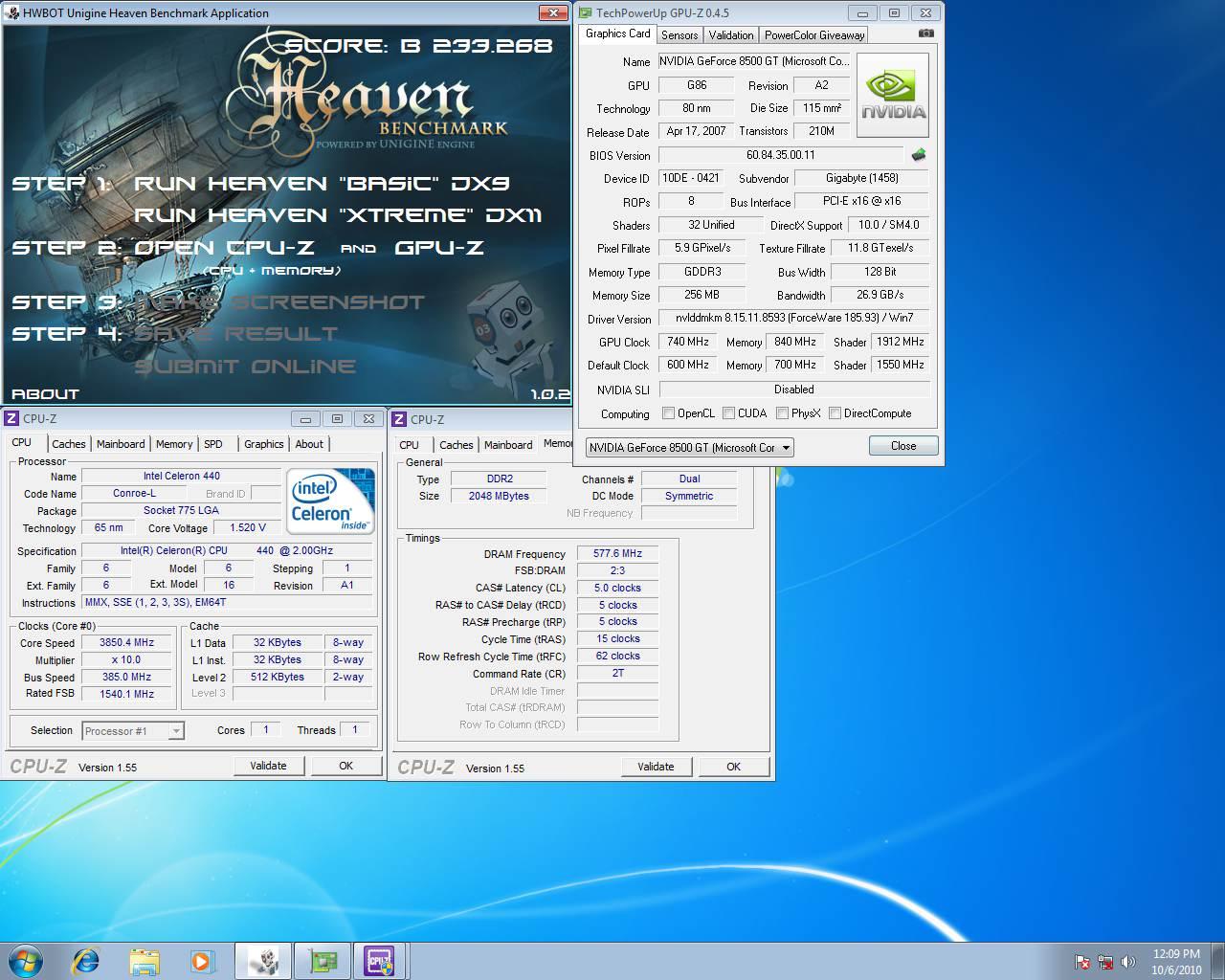
Task: Select the Graphics Card tab in GPU-Z
Action: point(618,33)
